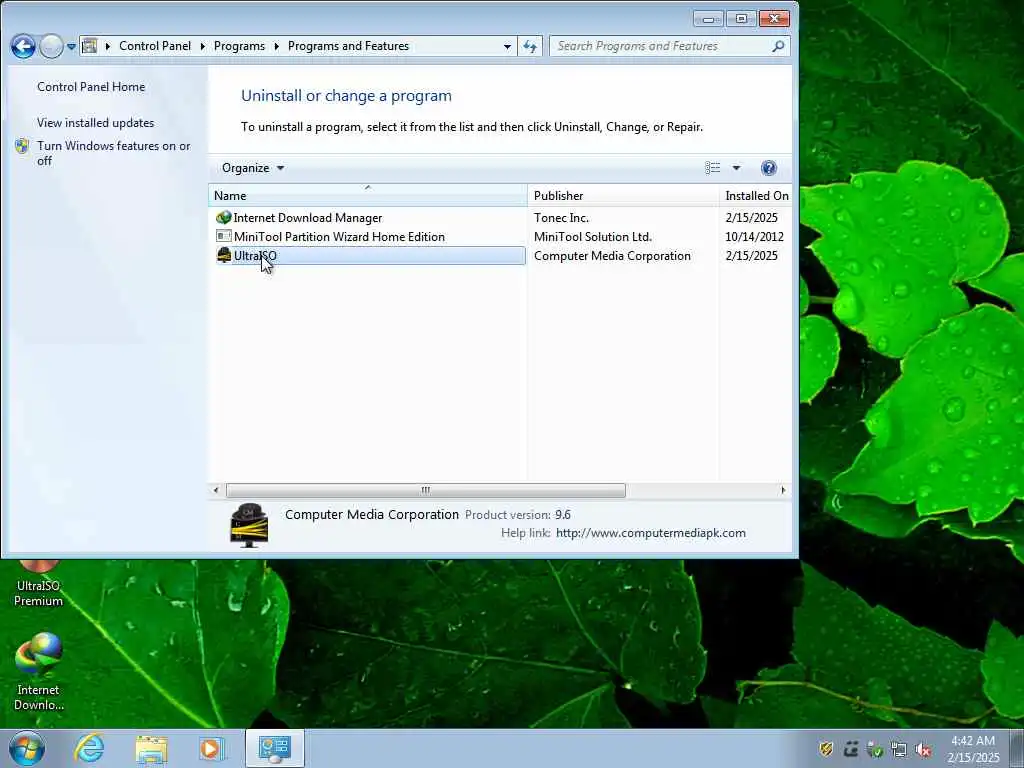
Task: Click the UltraISO details pane icon
Action: click(249, 525)
